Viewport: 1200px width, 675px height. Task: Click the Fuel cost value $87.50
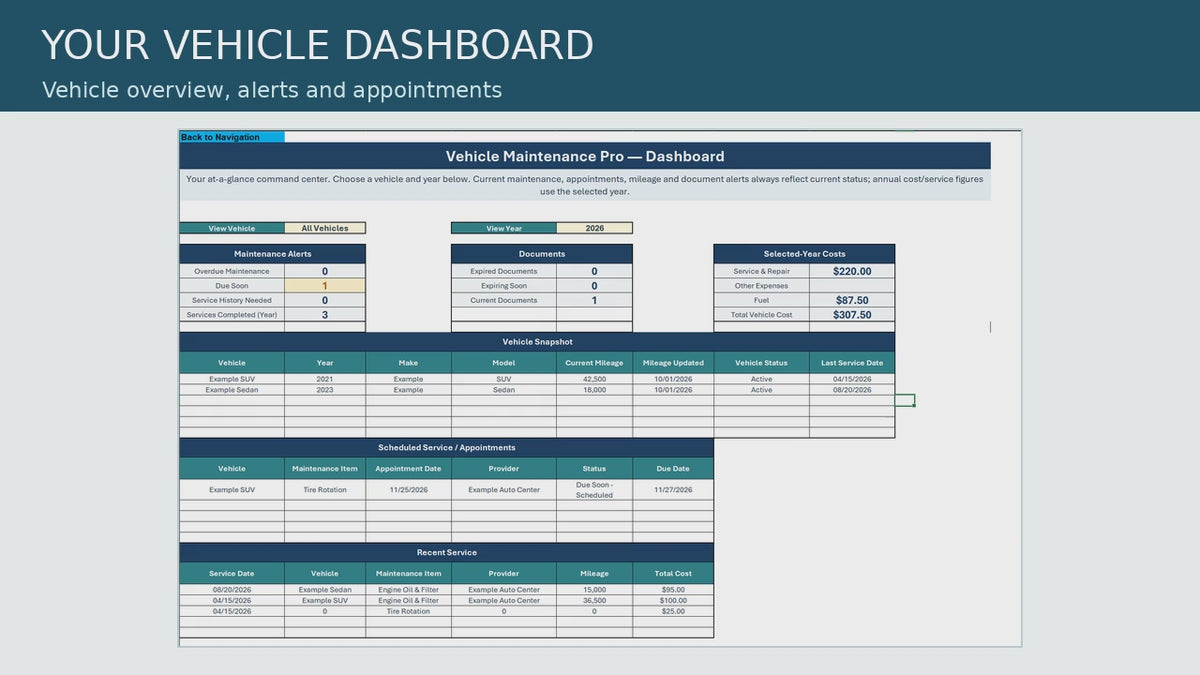coord(852,300)
